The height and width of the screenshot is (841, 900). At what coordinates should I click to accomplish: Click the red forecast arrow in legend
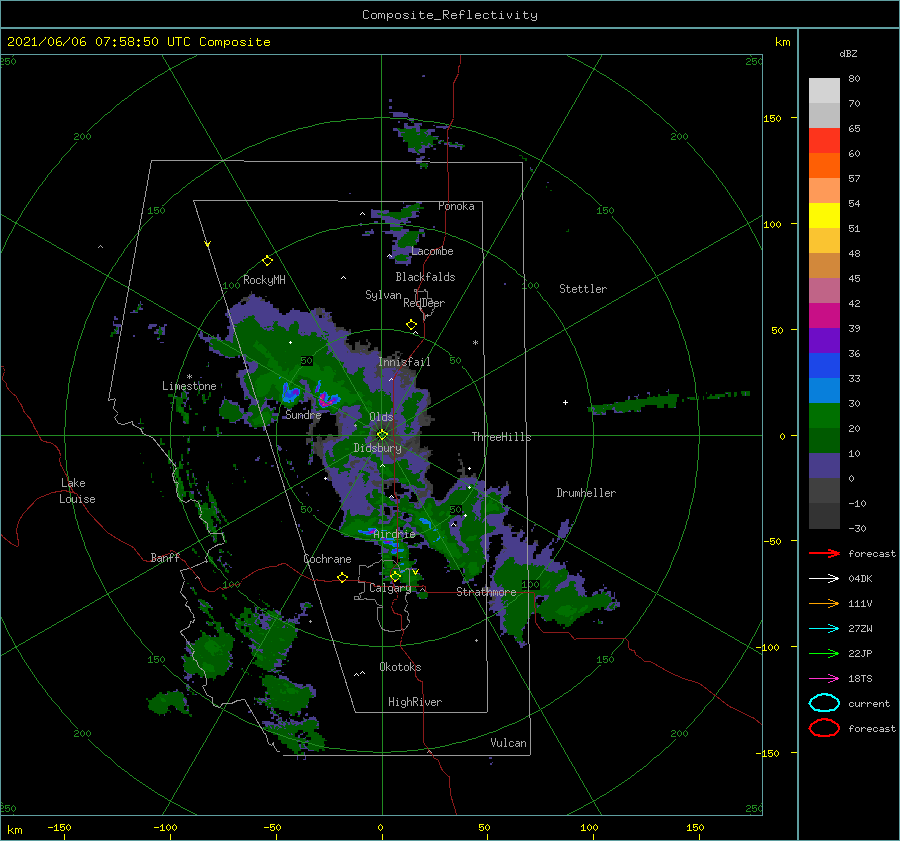pos(824,553)
